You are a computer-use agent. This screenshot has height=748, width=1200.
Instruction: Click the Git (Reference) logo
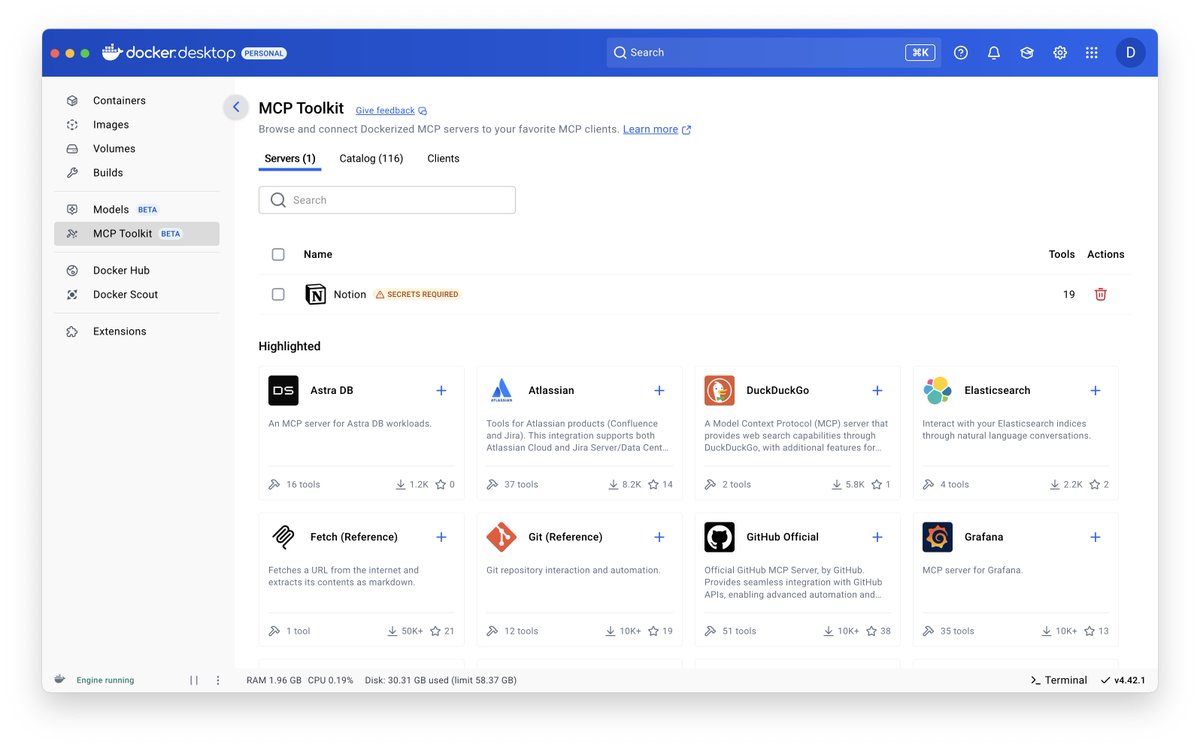501,537
